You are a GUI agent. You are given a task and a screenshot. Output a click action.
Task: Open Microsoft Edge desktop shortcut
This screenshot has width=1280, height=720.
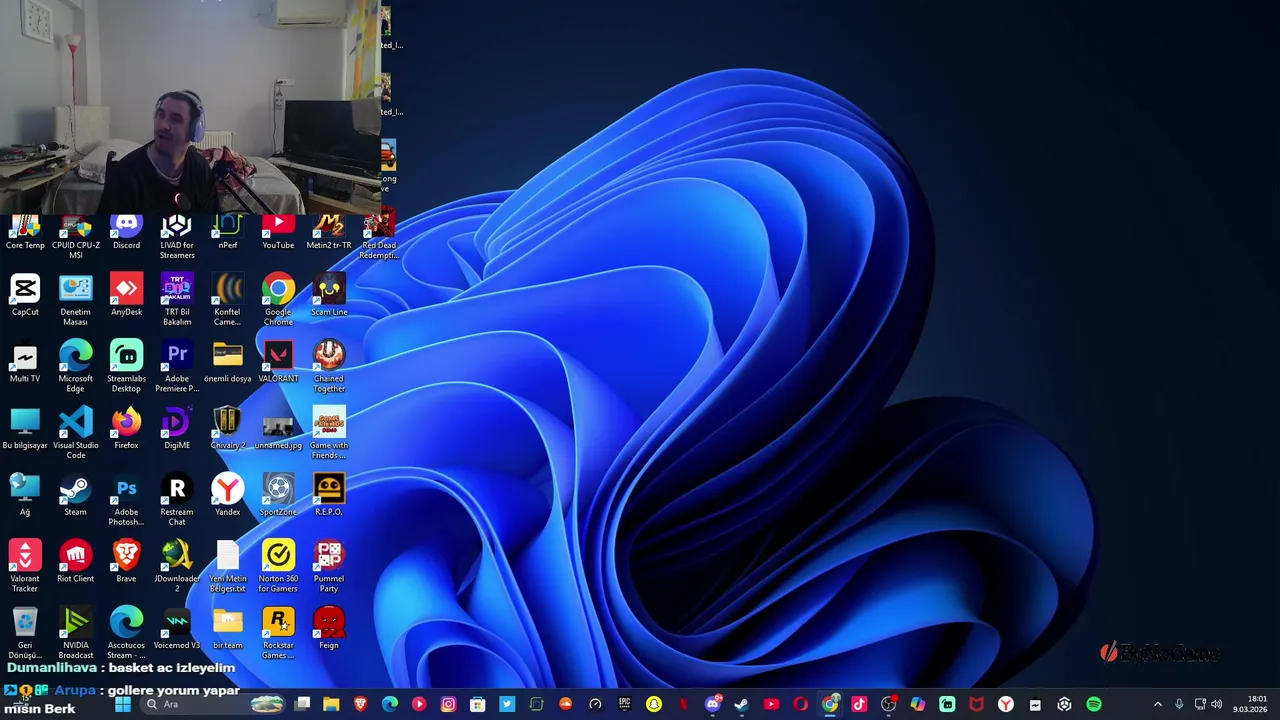[75, 367]
